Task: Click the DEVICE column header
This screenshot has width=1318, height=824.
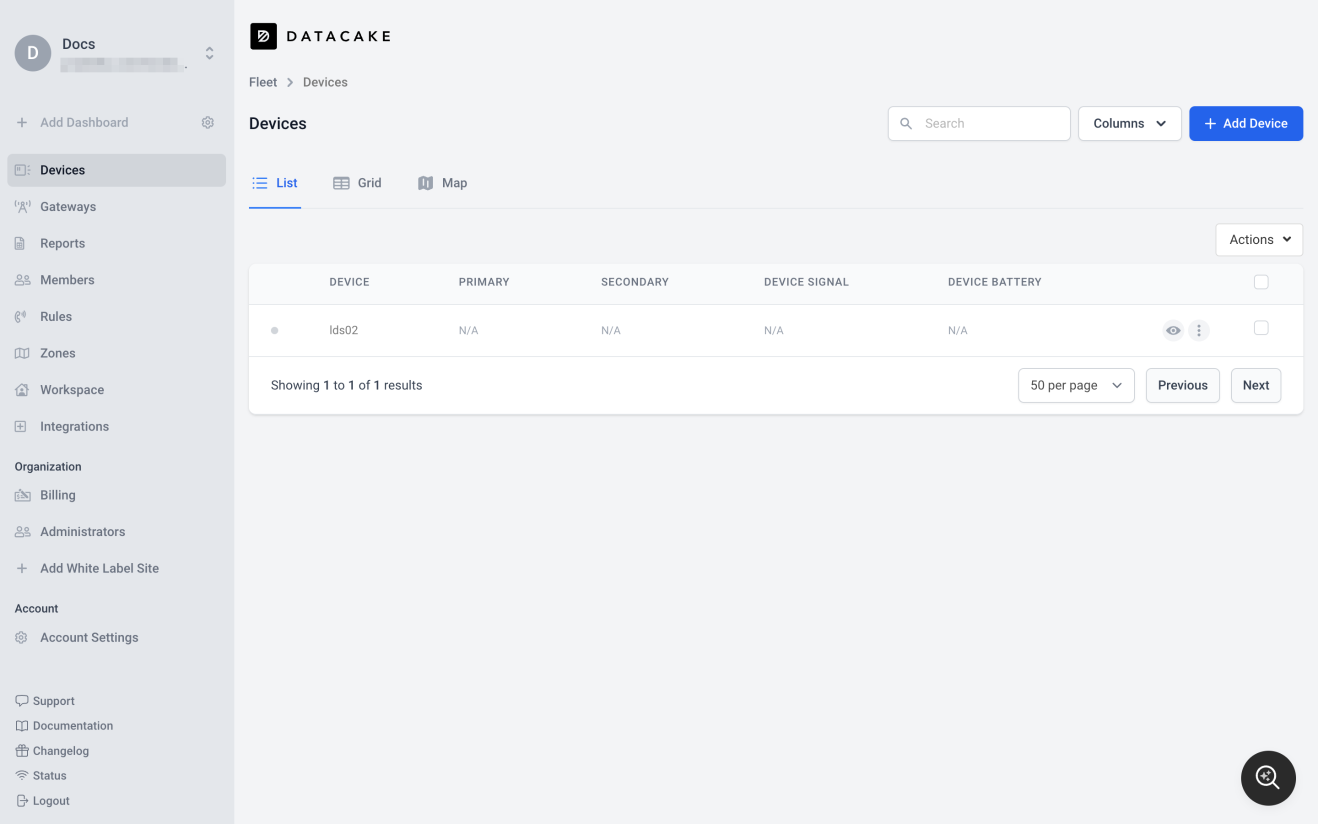Action: click(x=349, y=282)
